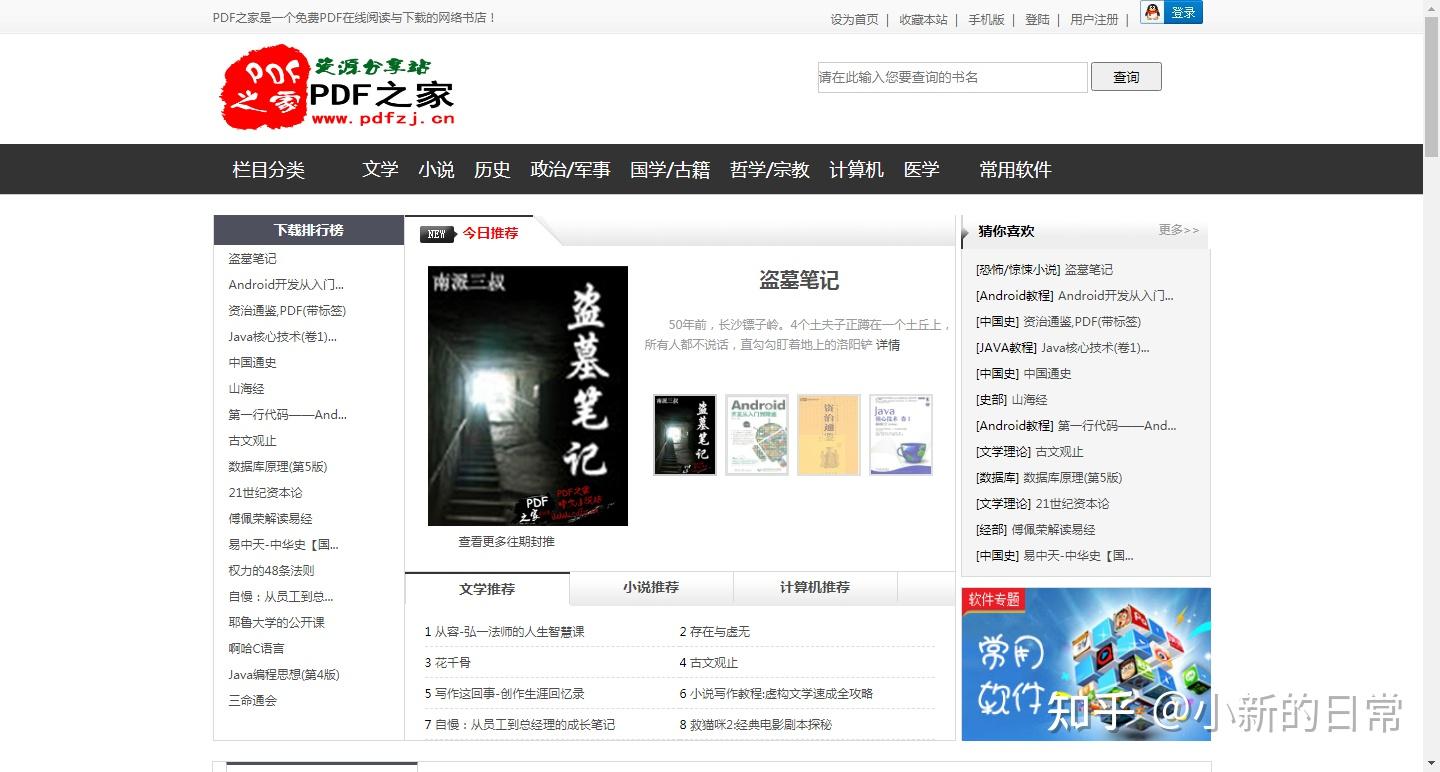The image size is (1440, 772).
Task: Open 花千骨 in literature recommendations
Action: [x=452, y=663]
